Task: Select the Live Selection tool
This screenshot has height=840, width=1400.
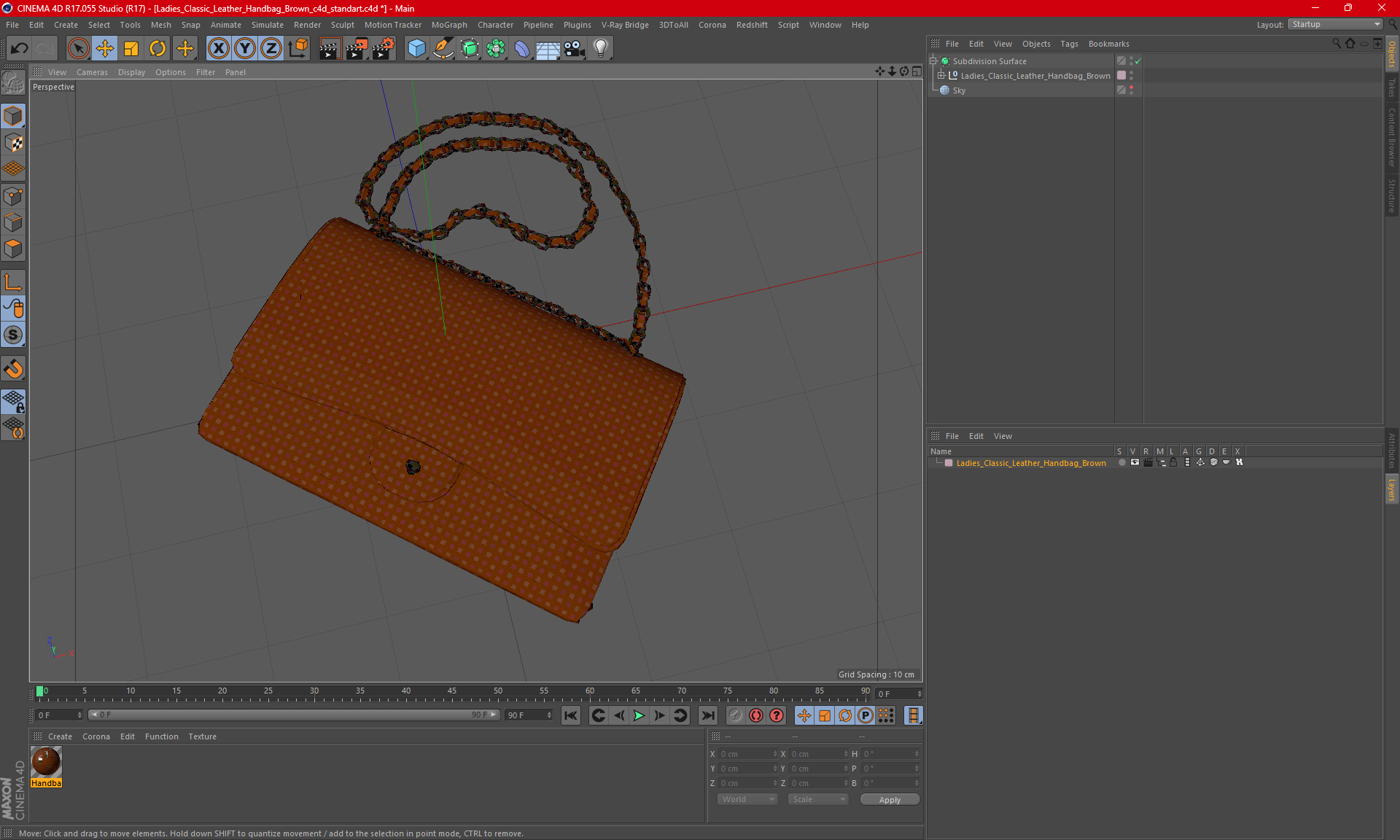Action: pos(78,48)
